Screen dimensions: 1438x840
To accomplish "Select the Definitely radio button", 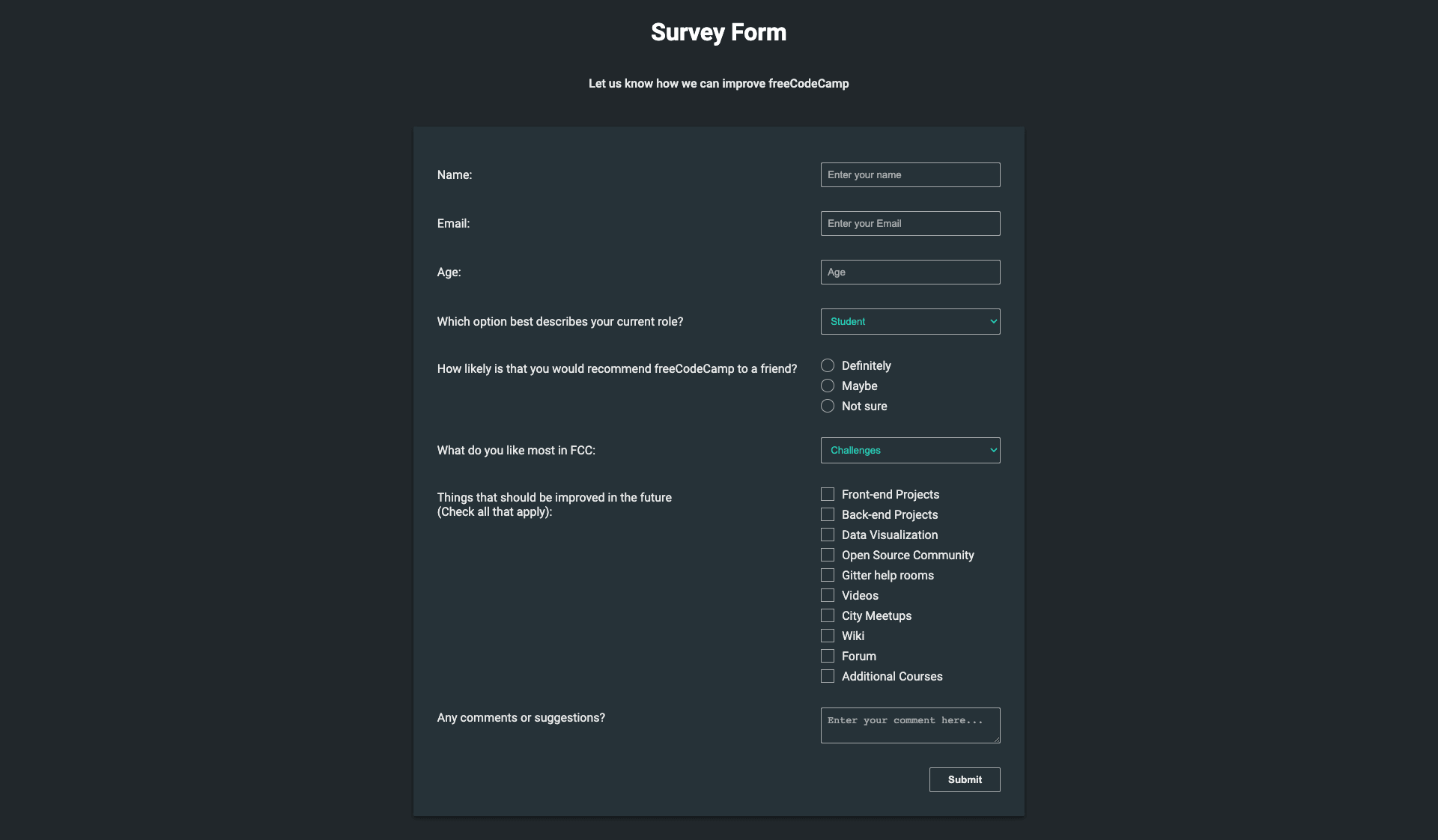I will 828,365.
